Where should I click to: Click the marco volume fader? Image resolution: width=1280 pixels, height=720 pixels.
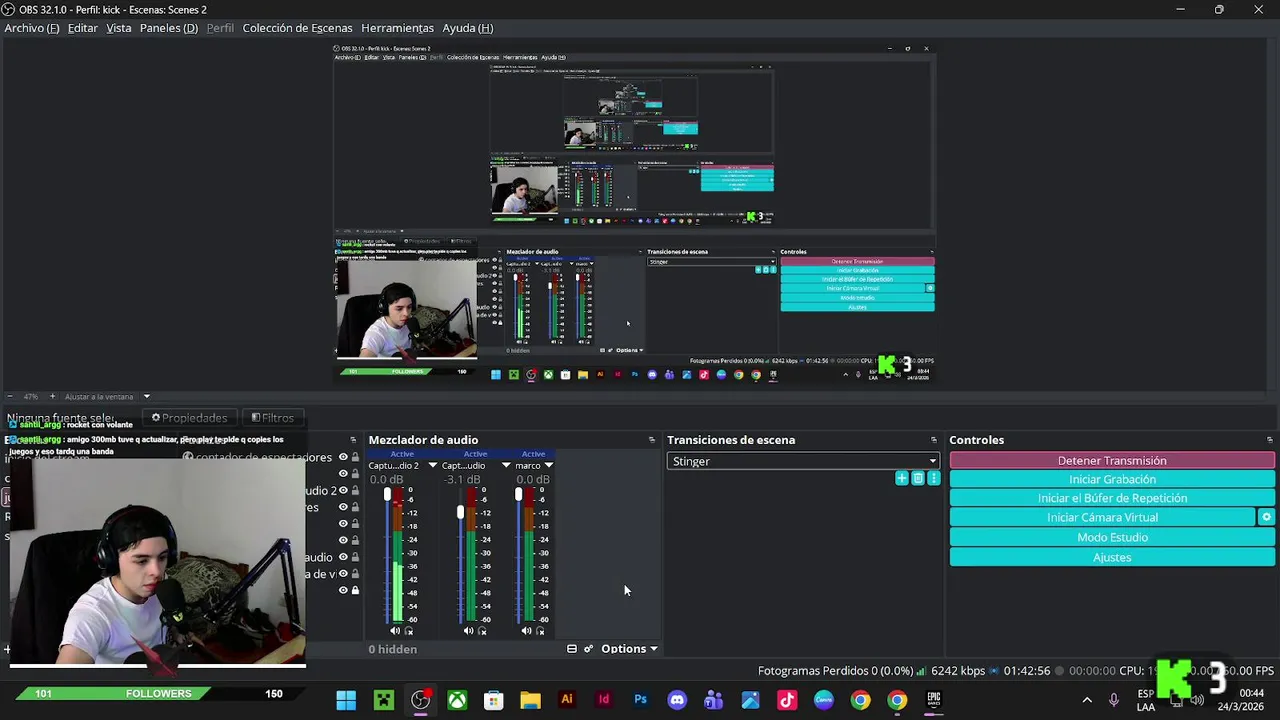coord(518,494)
